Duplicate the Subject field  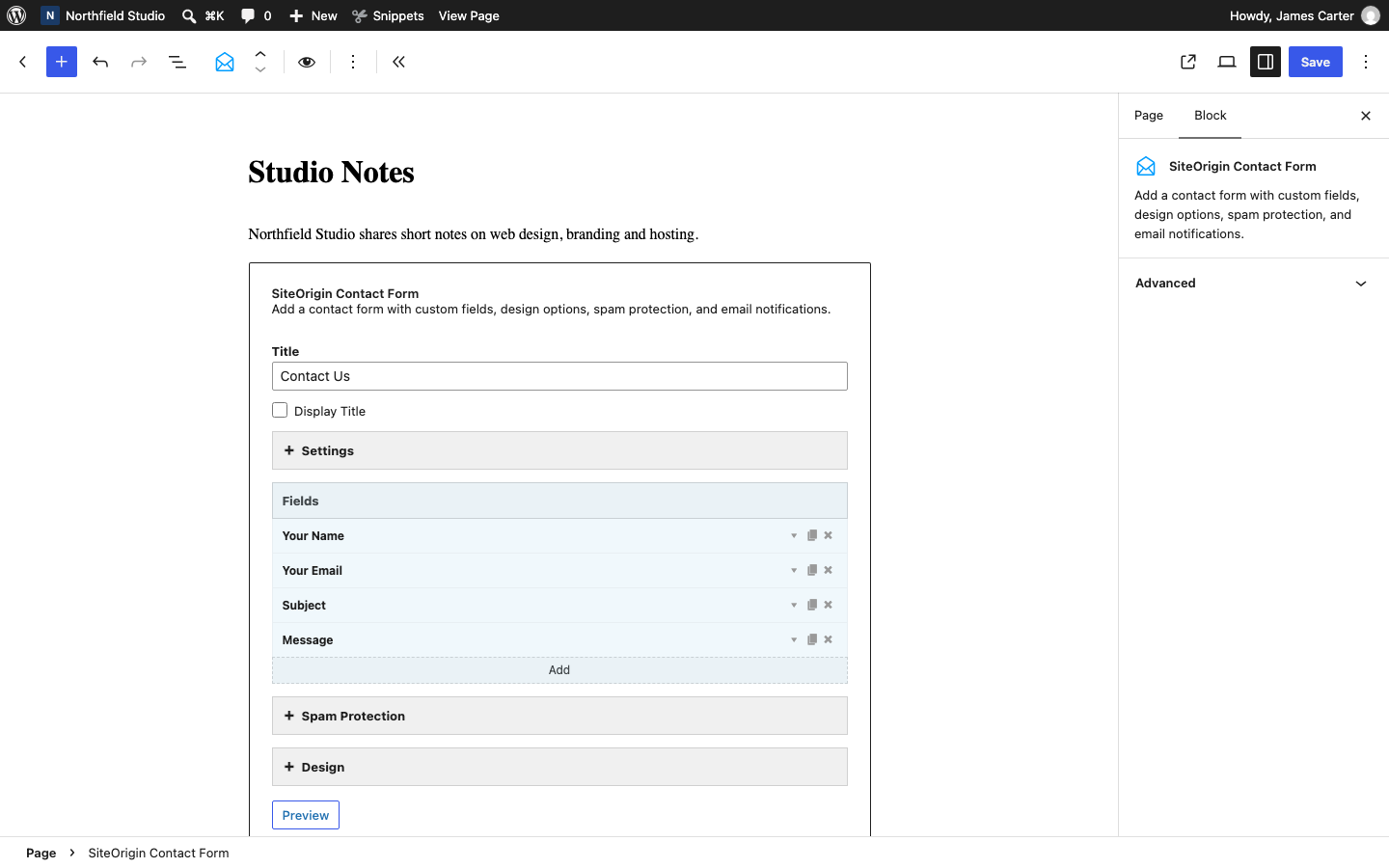[812, 605]
